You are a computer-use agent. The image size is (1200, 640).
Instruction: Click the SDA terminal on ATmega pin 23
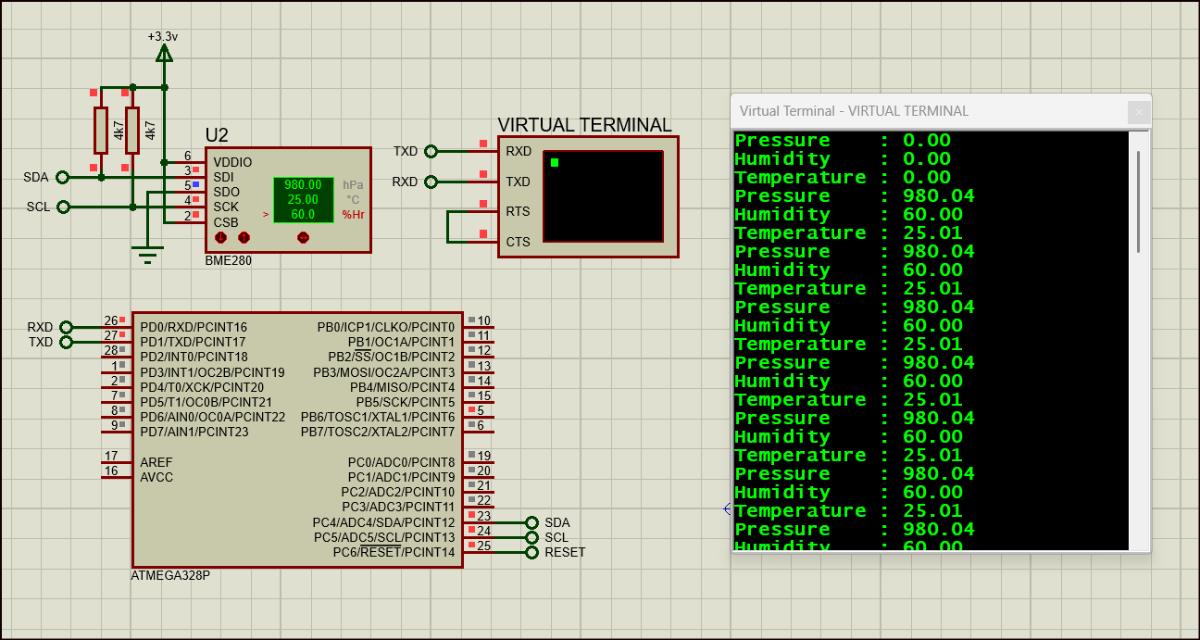tap(532, 522)
